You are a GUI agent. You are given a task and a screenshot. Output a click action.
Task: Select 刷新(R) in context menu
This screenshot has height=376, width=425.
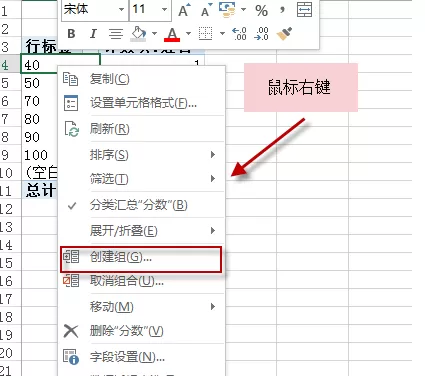[141, 129]
